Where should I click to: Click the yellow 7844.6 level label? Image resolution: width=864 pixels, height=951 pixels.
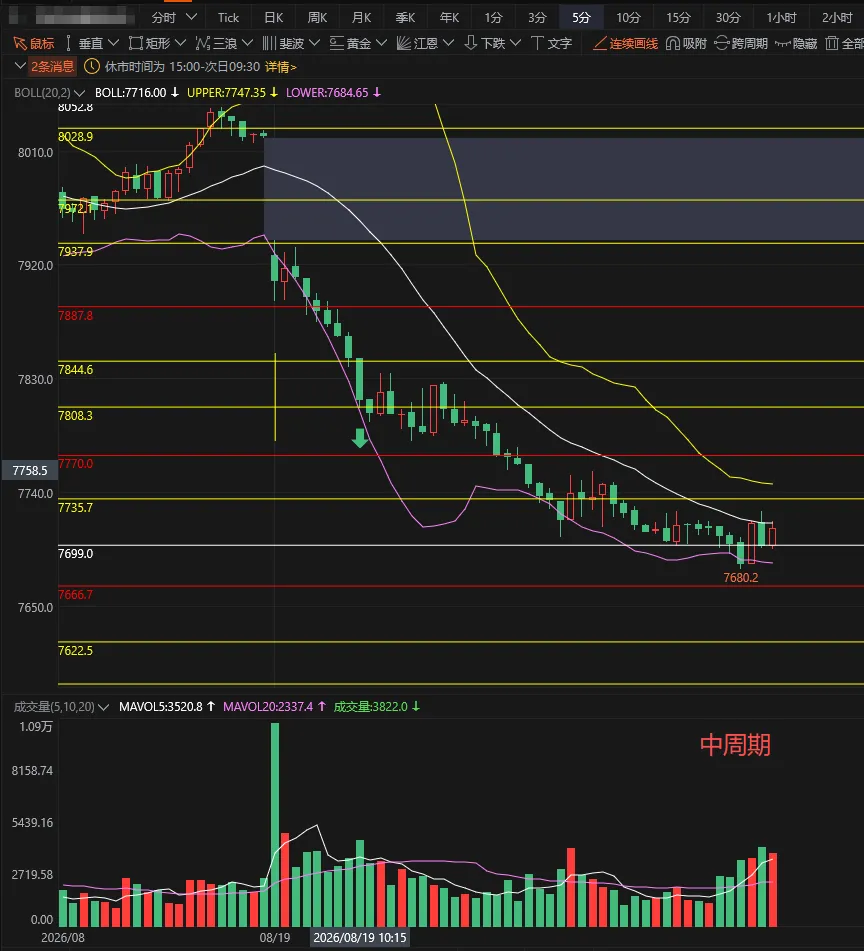click(x=75, y=369)
